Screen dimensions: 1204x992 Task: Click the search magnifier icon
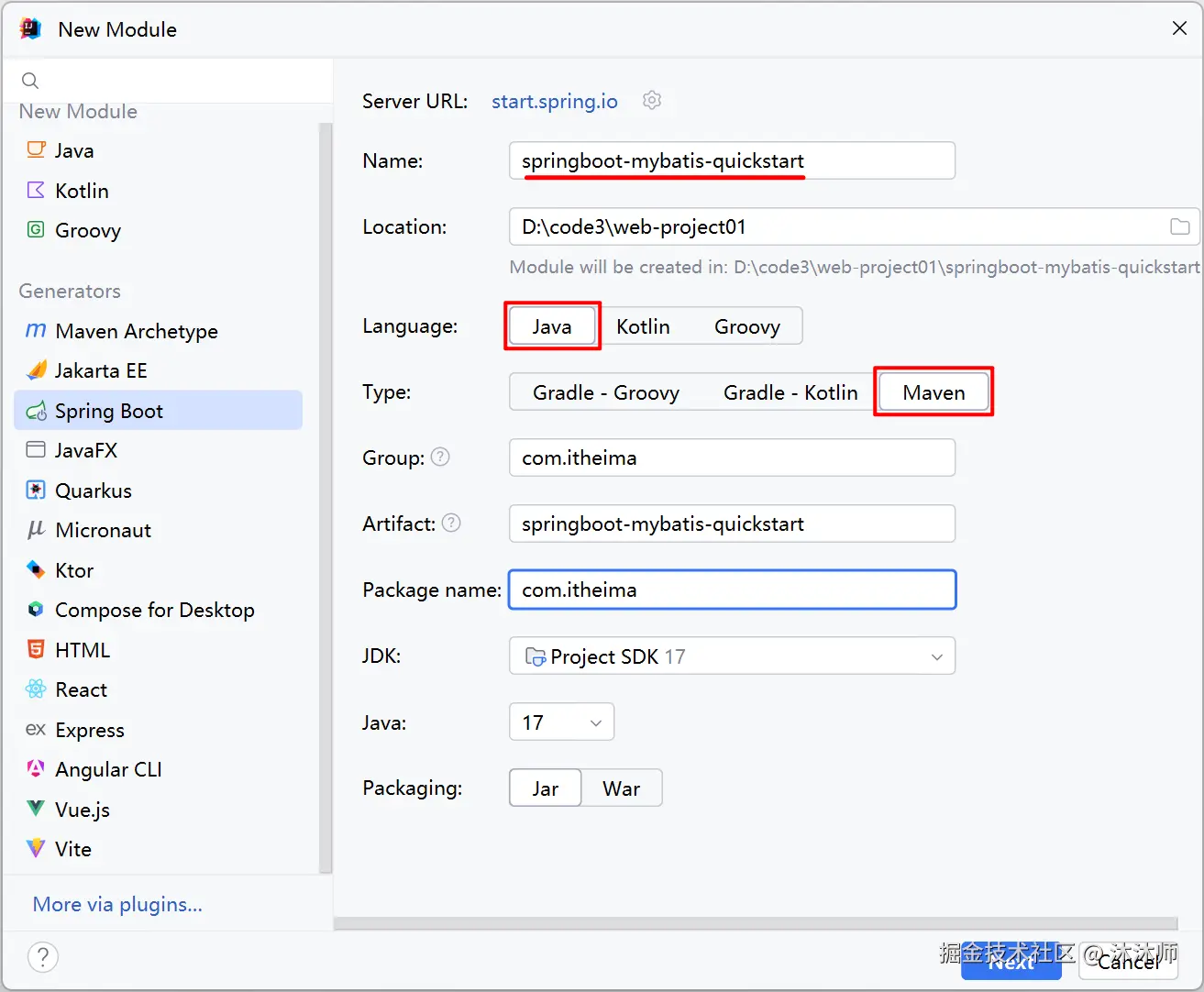30,81
